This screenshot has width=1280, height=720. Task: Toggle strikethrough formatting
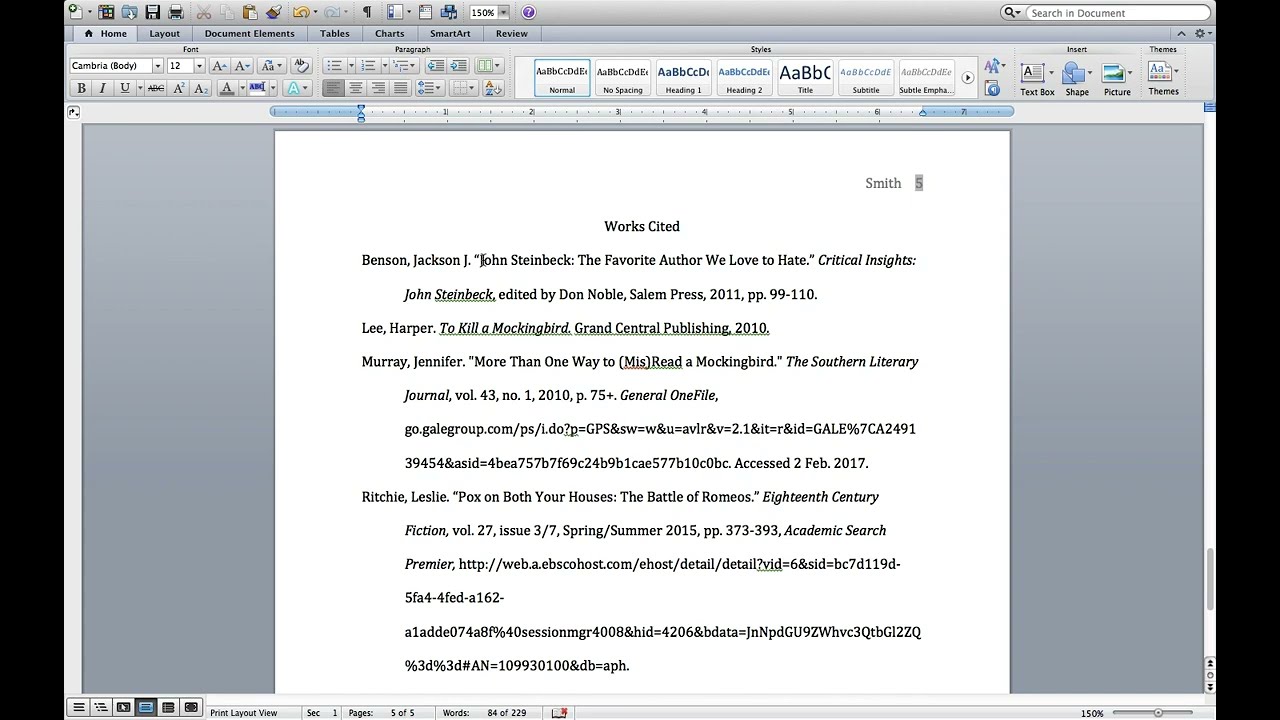(x=155, y=88)
